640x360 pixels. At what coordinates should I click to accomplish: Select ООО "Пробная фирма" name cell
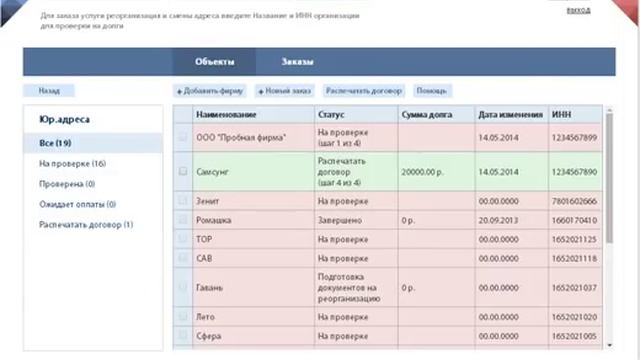[253, 138]
